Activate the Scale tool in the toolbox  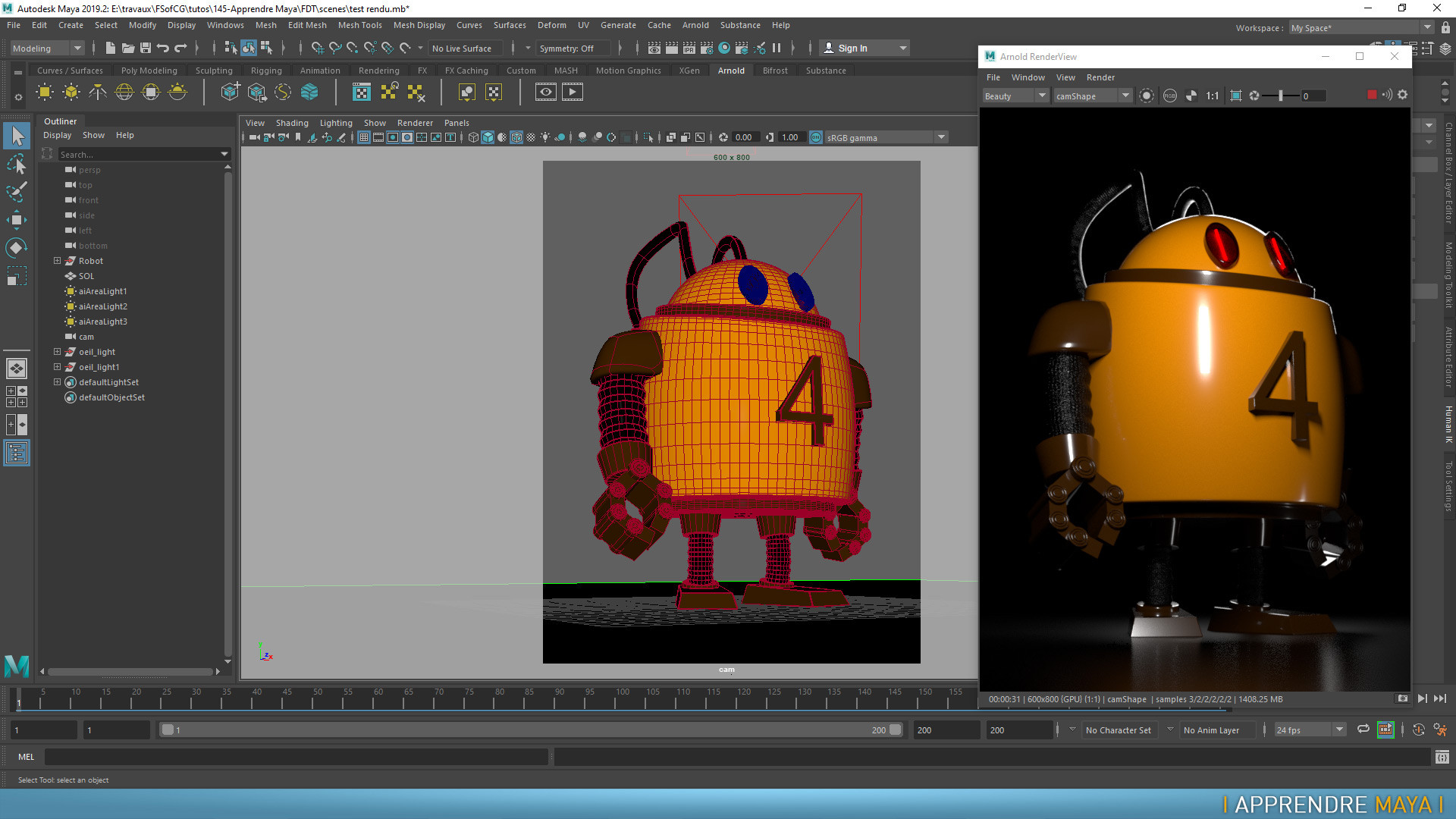pyautogui.click(x=17, y=276)
